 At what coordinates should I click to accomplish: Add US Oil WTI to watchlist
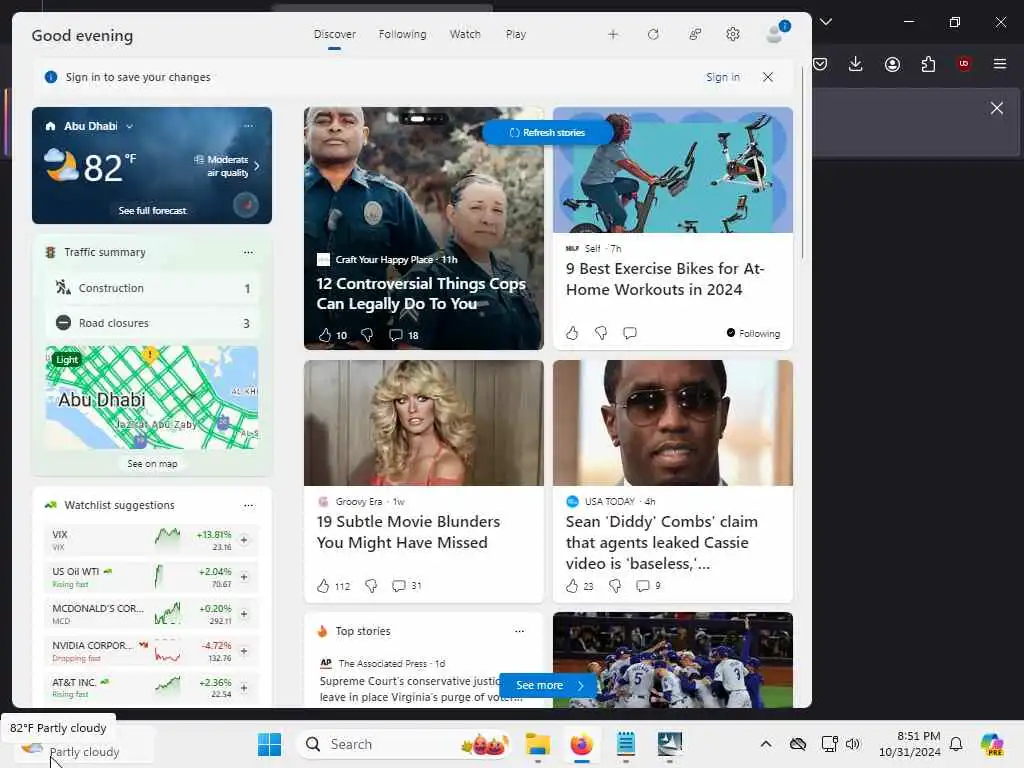244,577
